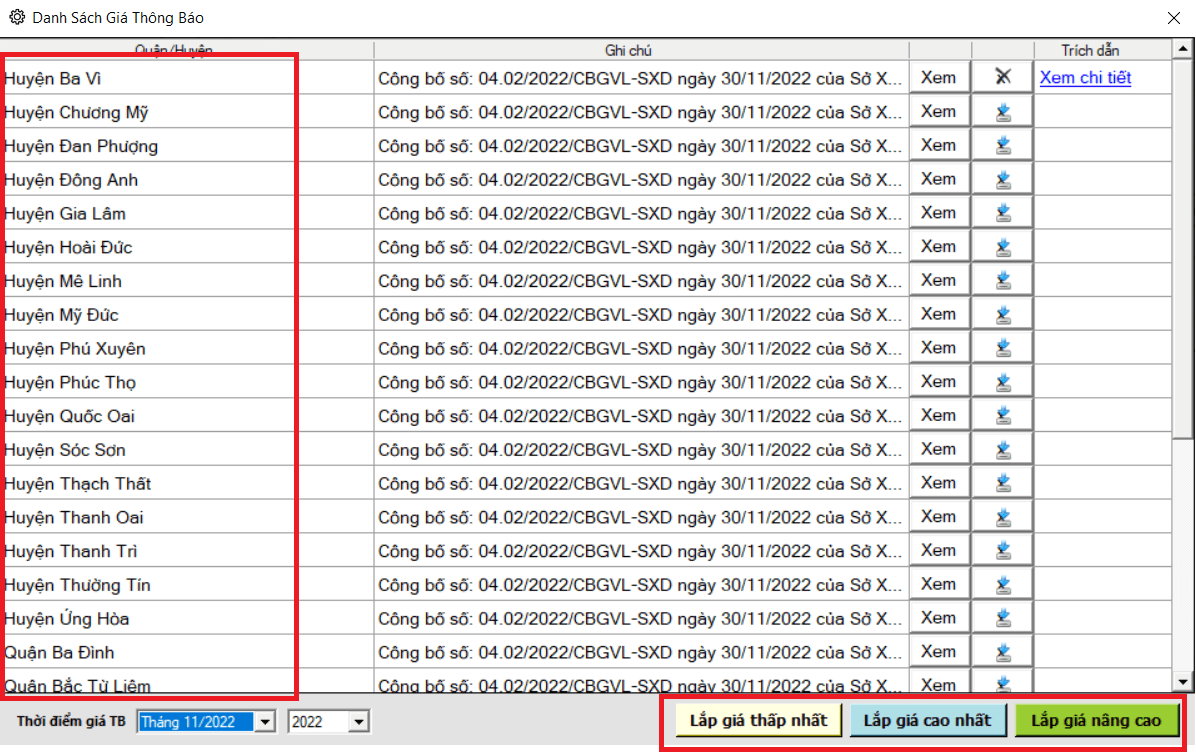Click download icon for Huyện Chương Mỹ
1196x755 pixels.
point(1003,112)
